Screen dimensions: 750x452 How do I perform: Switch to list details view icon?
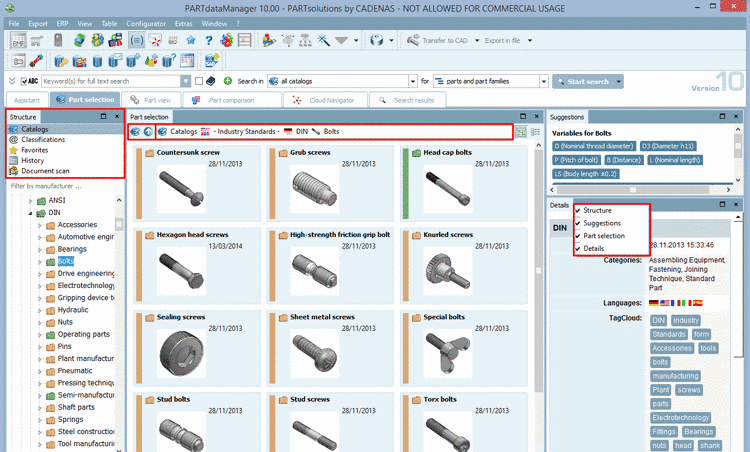click(535, 132)
